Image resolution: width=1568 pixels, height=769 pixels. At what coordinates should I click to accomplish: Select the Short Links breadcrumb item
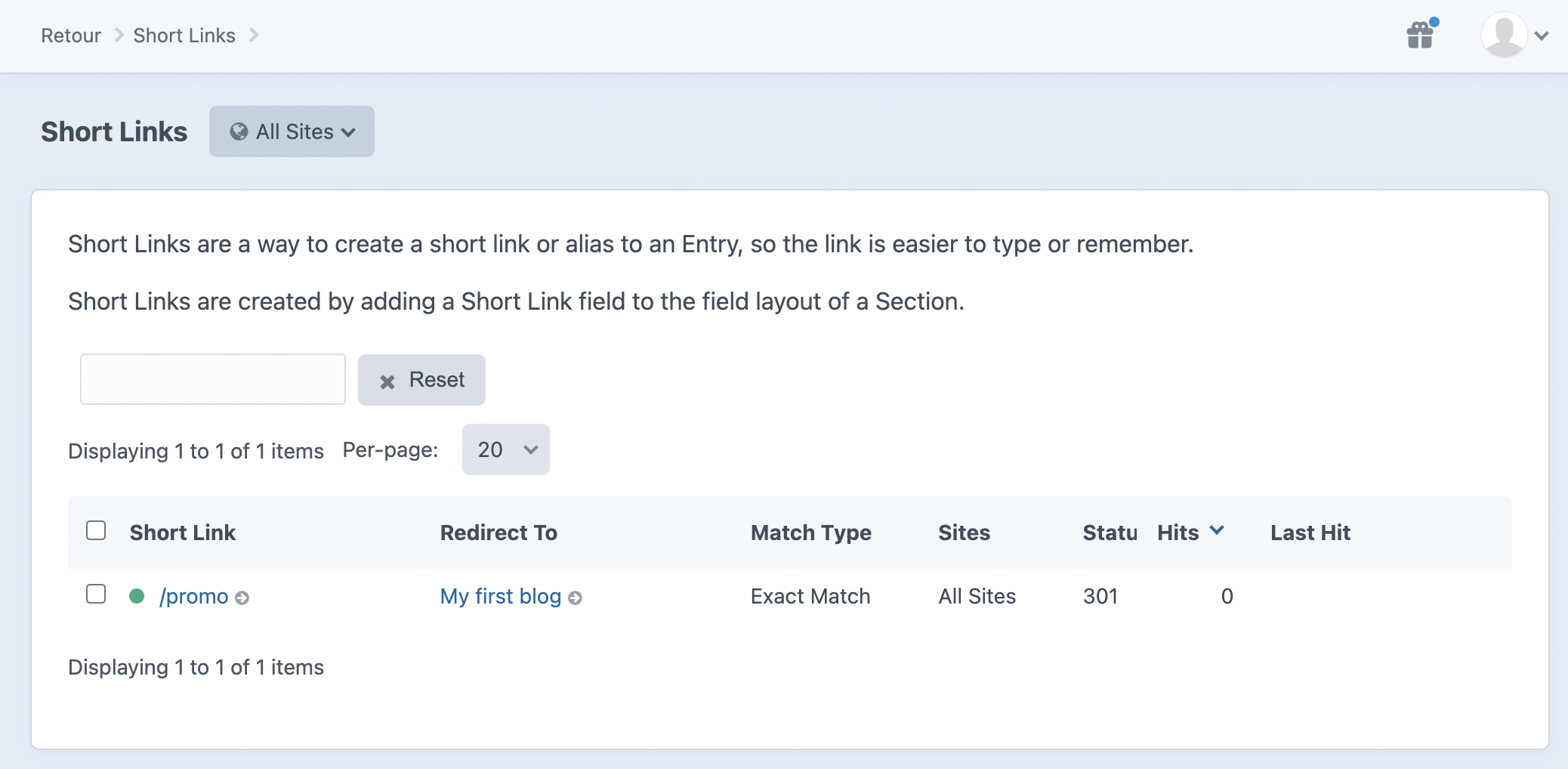pos(184,36)
